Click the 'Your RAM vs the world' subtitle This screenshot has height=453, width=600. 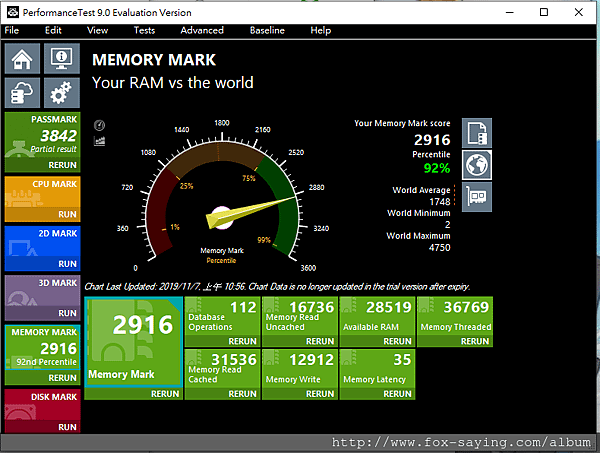173,83
